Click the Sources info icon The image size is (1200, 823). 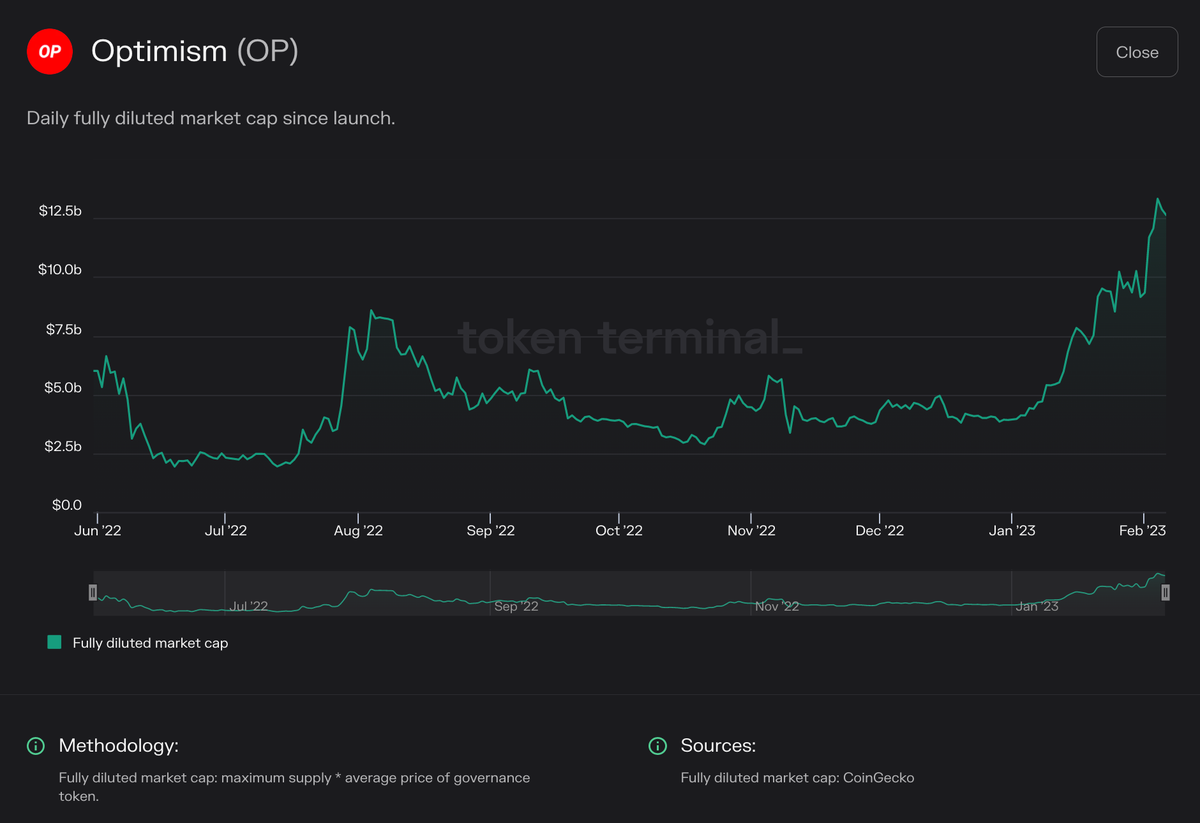pyautogui.click(x=658, y=746)
